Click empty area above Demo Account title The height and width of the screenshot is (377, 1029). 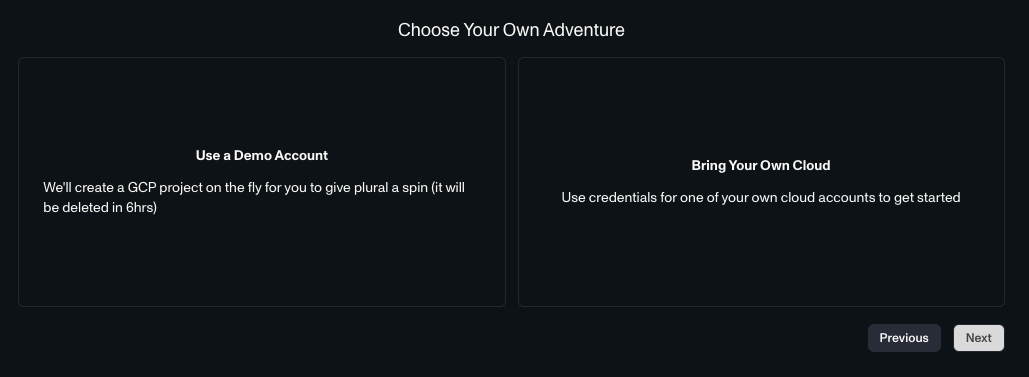(262, 102)
